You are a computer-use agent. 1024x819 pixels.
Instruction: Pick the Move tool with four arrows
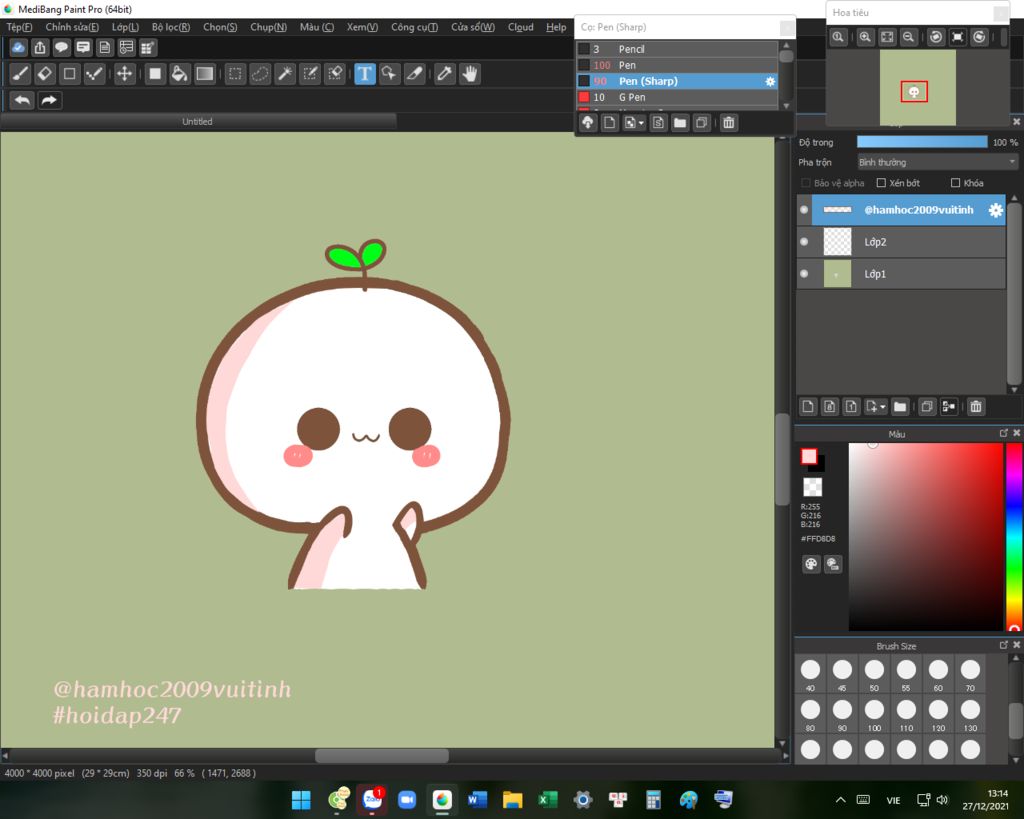click(124, 74)
